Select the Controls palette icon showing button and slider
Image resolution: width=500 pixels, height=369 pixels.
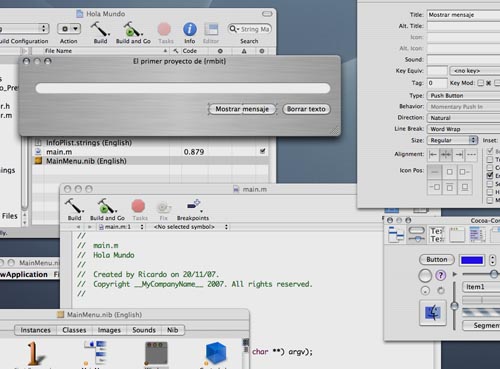(416, 234)
